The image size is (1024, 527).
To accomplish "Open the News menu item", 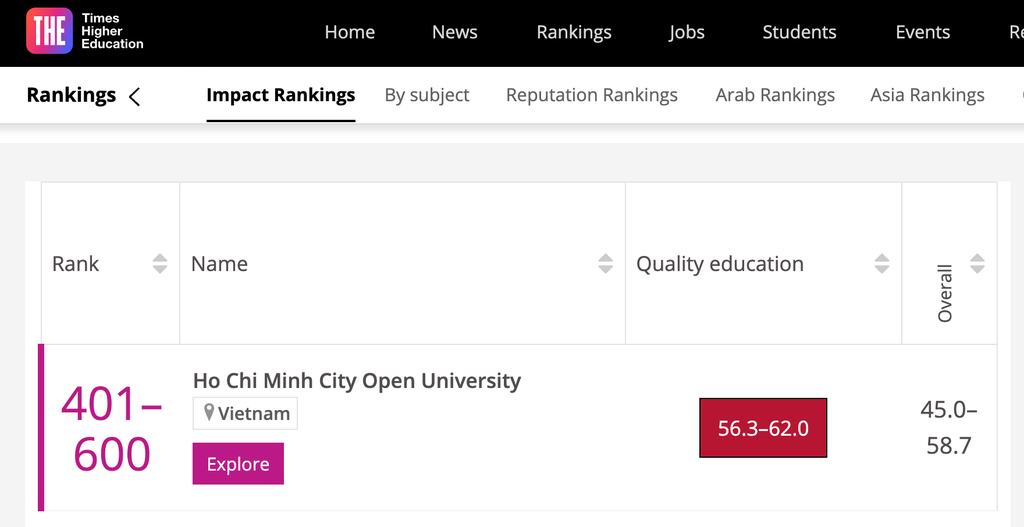I will point(455,32).
